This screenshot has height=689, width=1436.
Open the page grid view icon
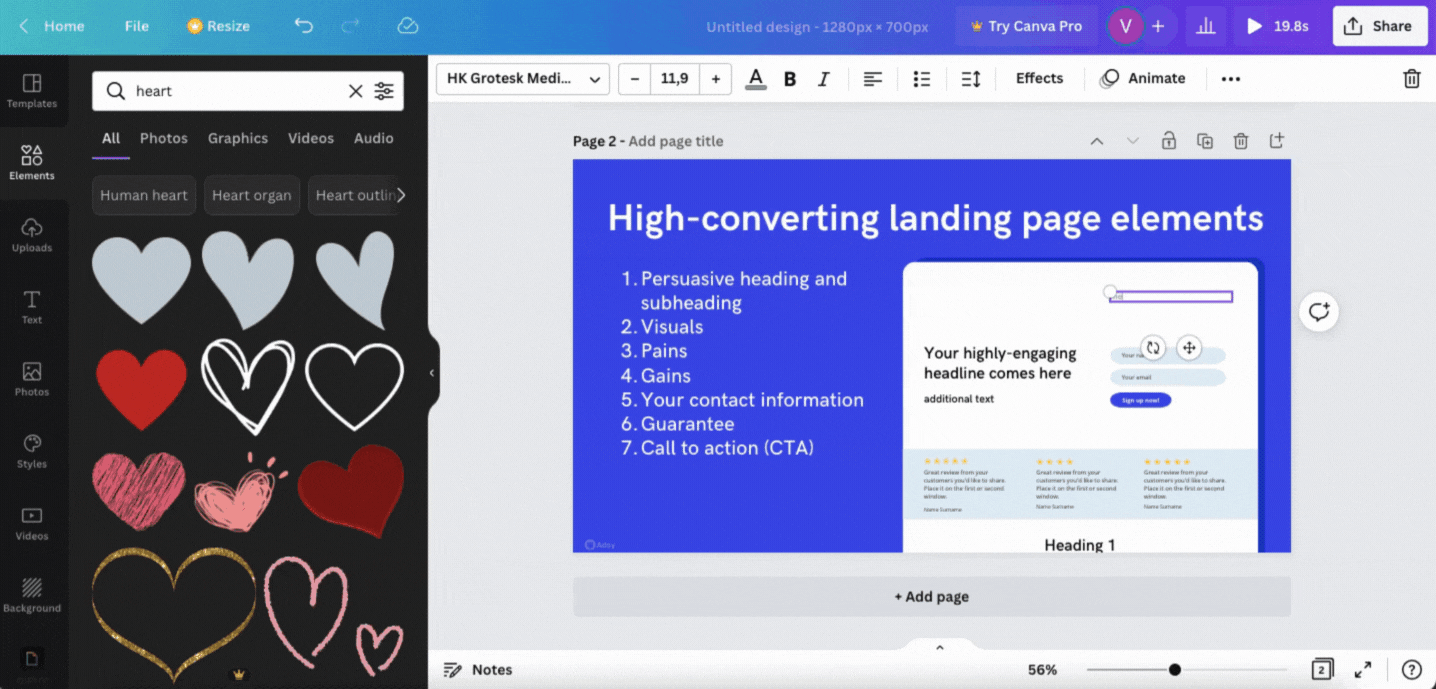(x=1322, y=670)
